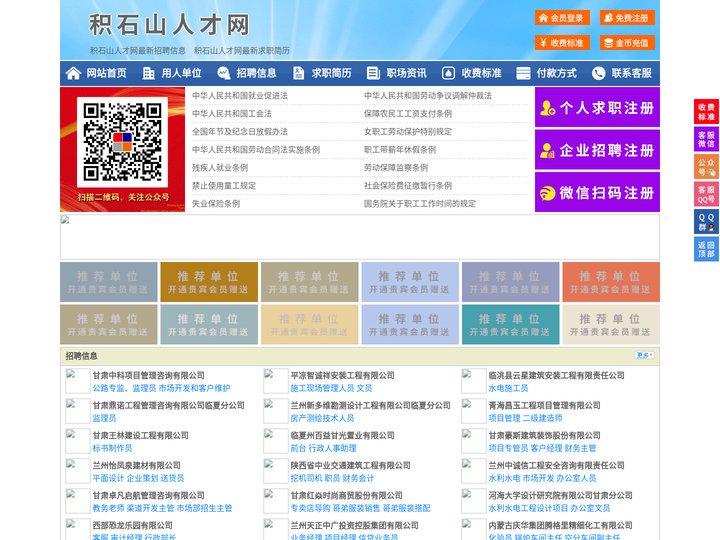Open 职工带薪年休假条例 link
Viewport: 720px width, 540px height.
400,150
